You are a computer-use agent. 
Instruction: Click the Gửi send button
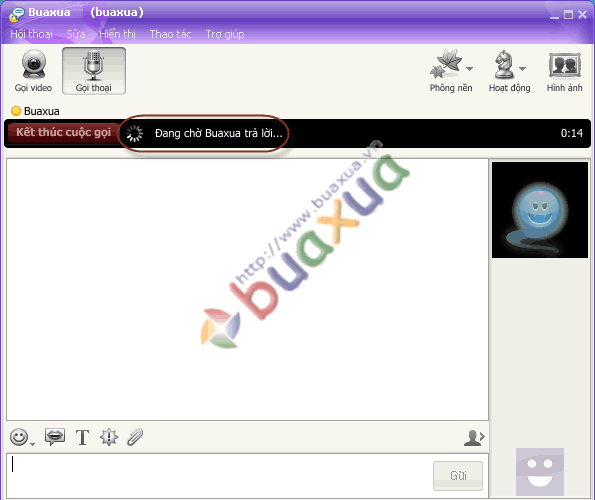(458, 476)
